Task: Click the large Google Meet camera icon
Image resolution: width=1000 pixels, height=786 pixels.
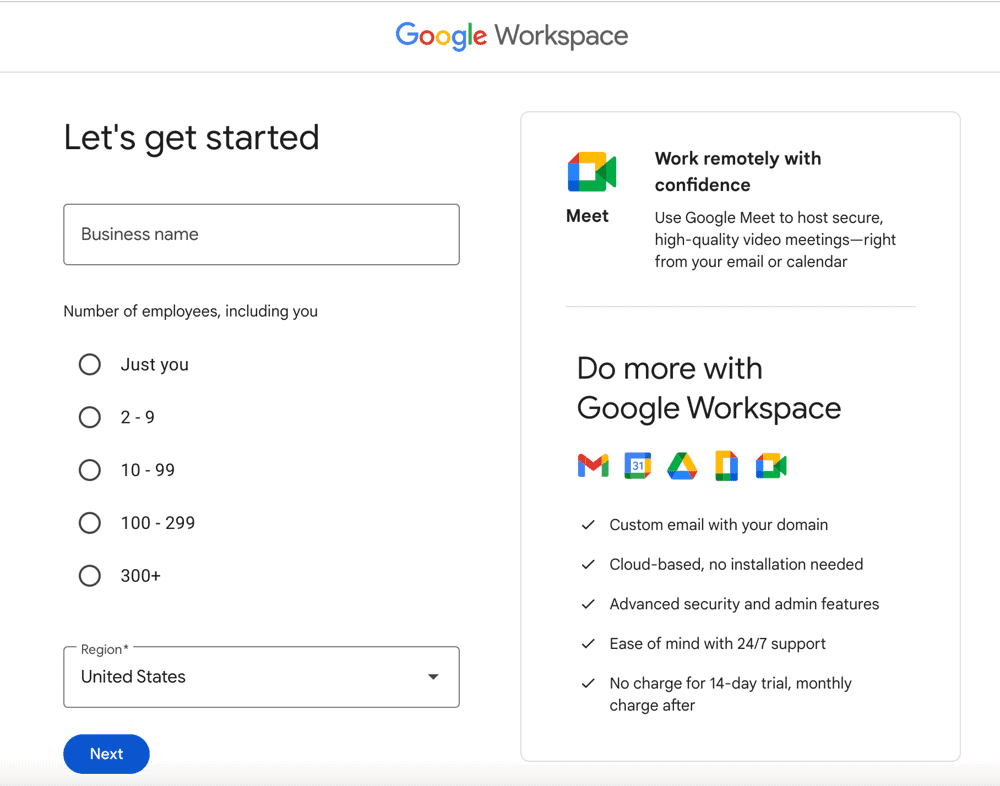Action: click(592, 172)
